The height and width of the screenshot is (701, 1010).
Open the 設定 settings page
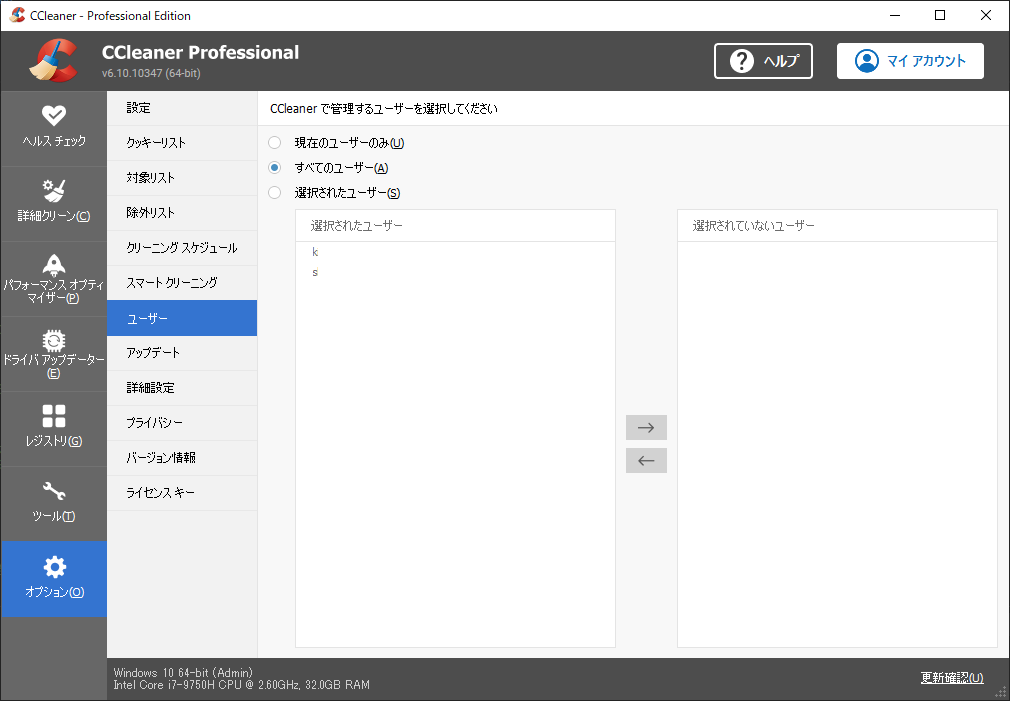(182, 108)
